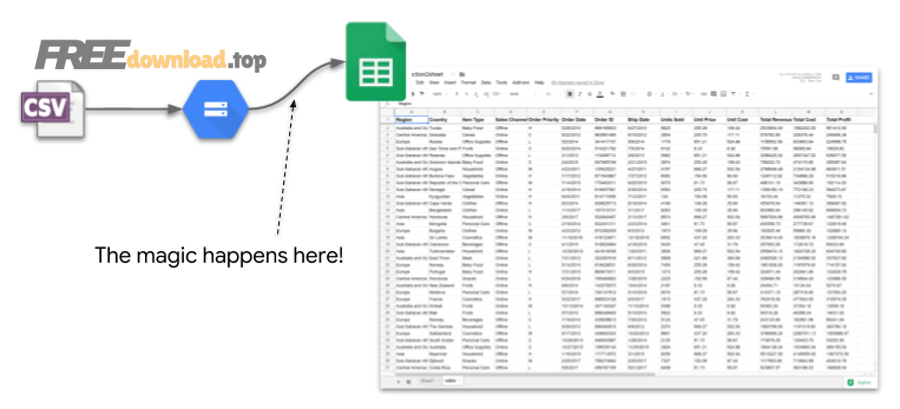Star the spreadsheet next to its title
This screenshot has height=409, width=900.
[x=453, y=75]
